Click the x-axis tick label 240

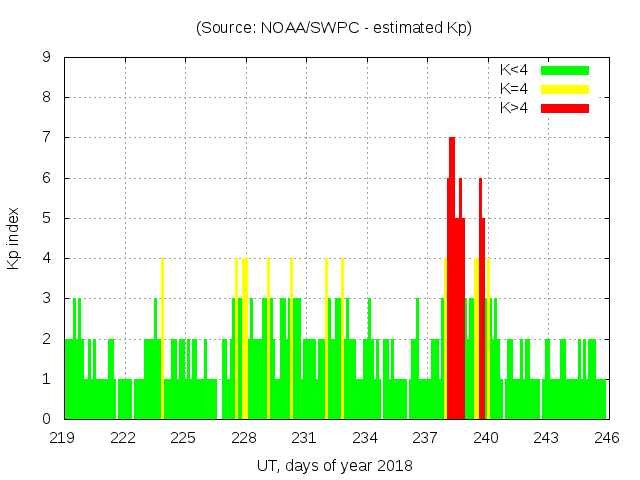486,437
